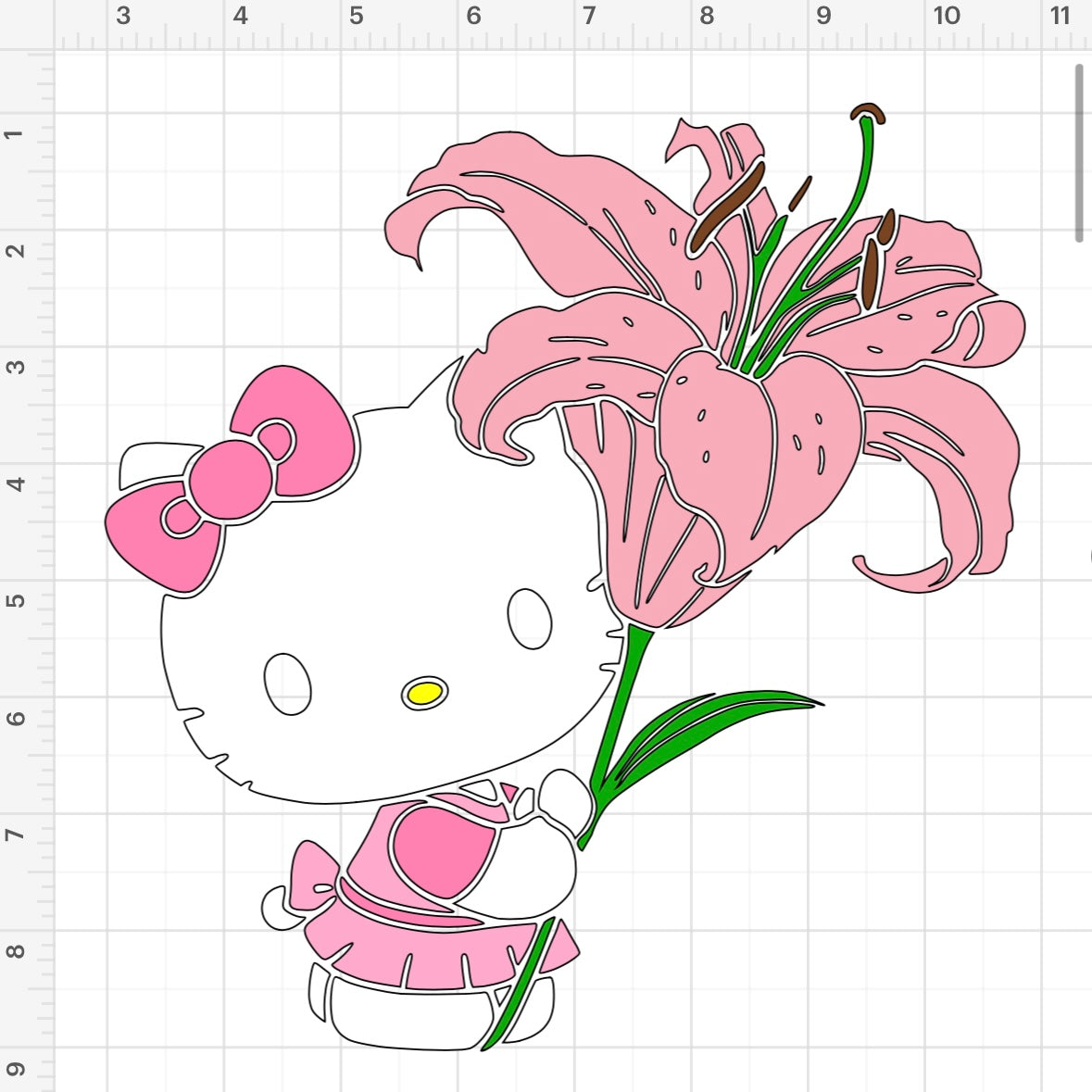Click the vertical scrollbar on the right edge

[1079, 153]
